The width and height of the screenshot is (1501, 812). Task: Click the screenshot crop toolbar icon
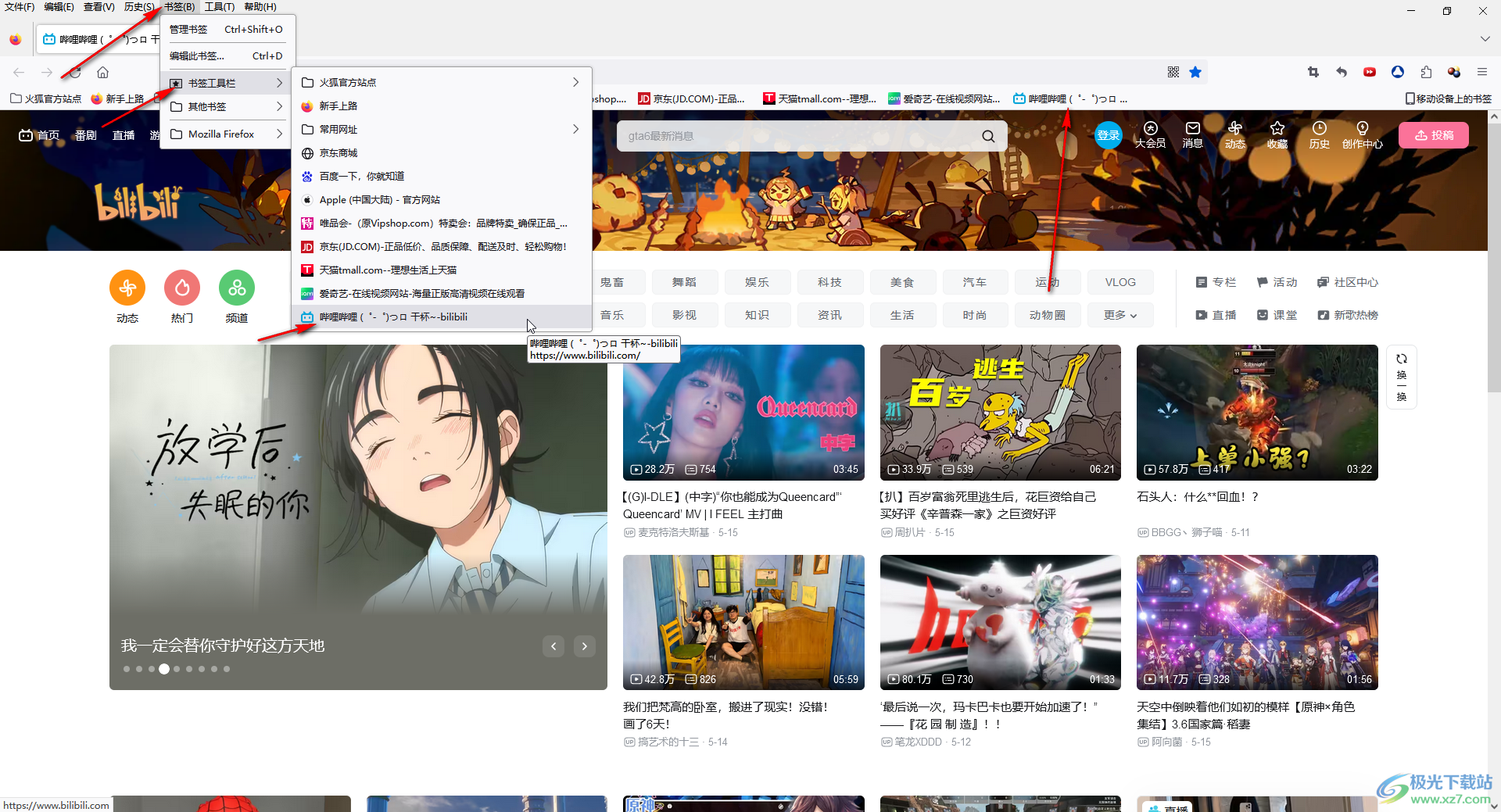(1313, 72)
